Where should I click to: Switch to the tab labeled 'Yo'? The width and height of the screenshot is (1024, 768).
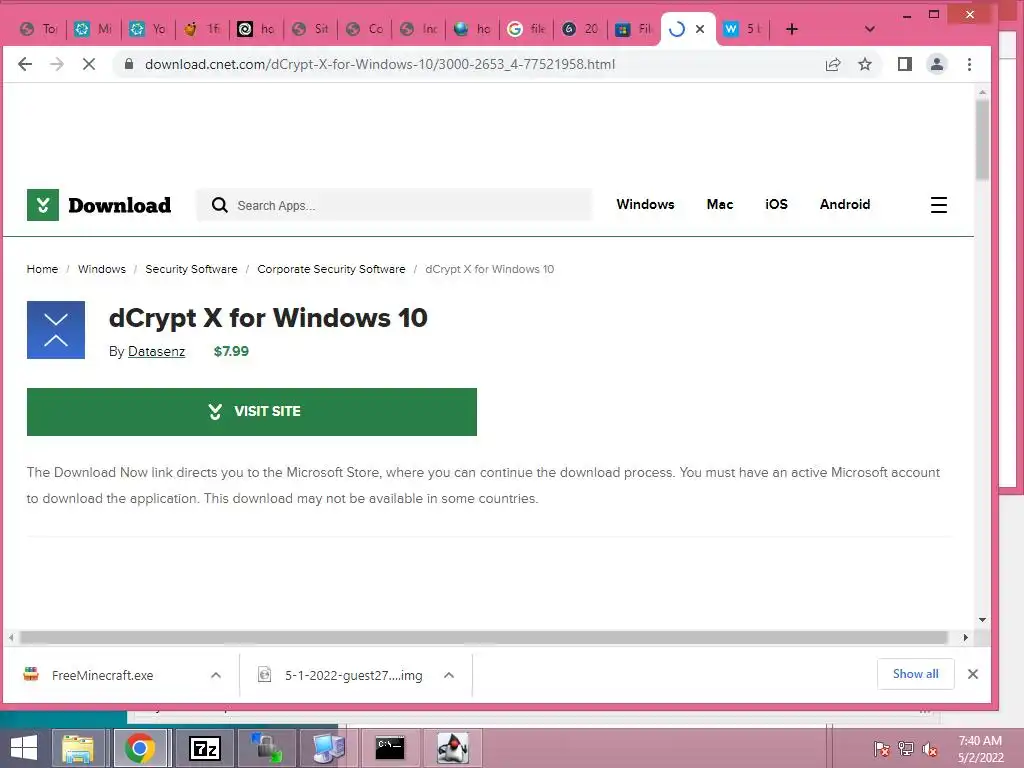click(148, 29)
